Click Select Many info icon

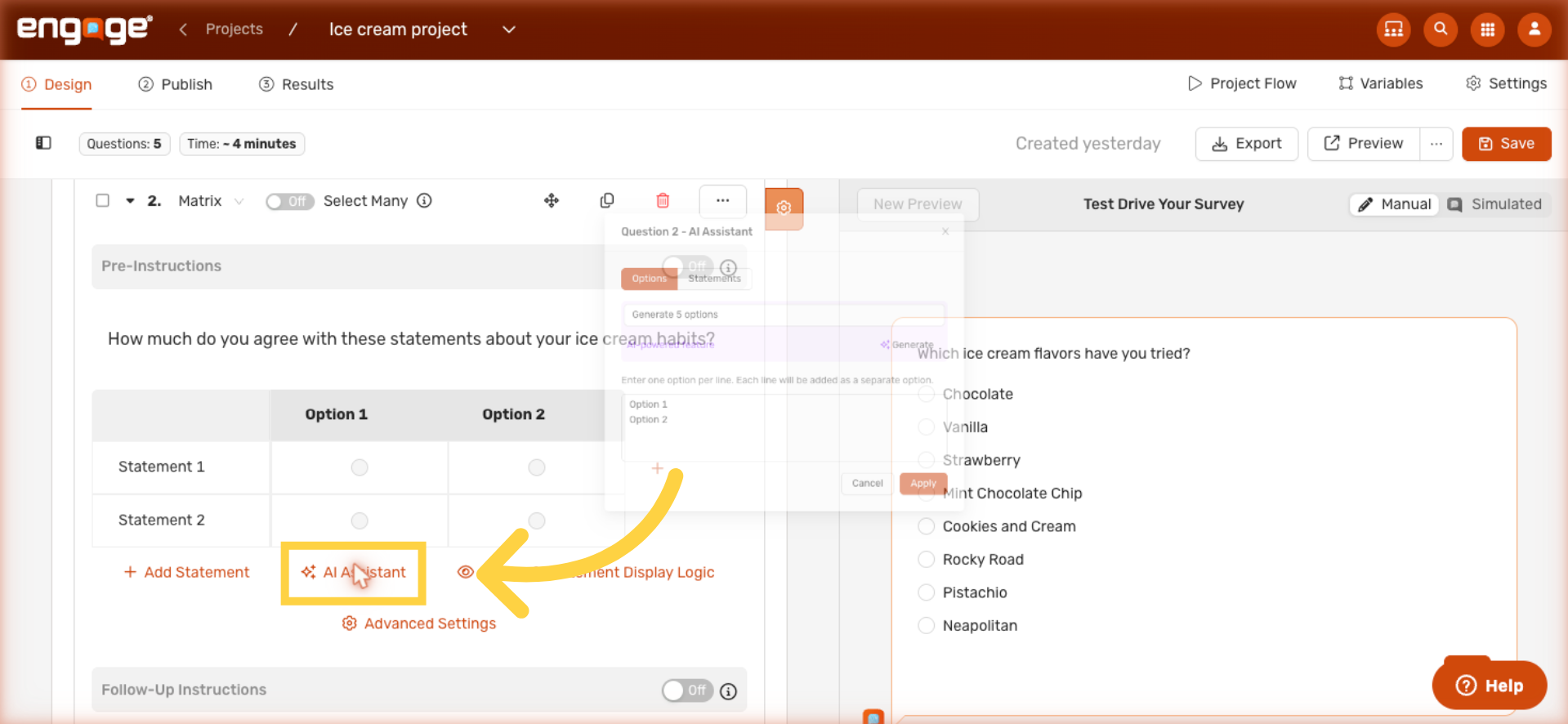424,200
